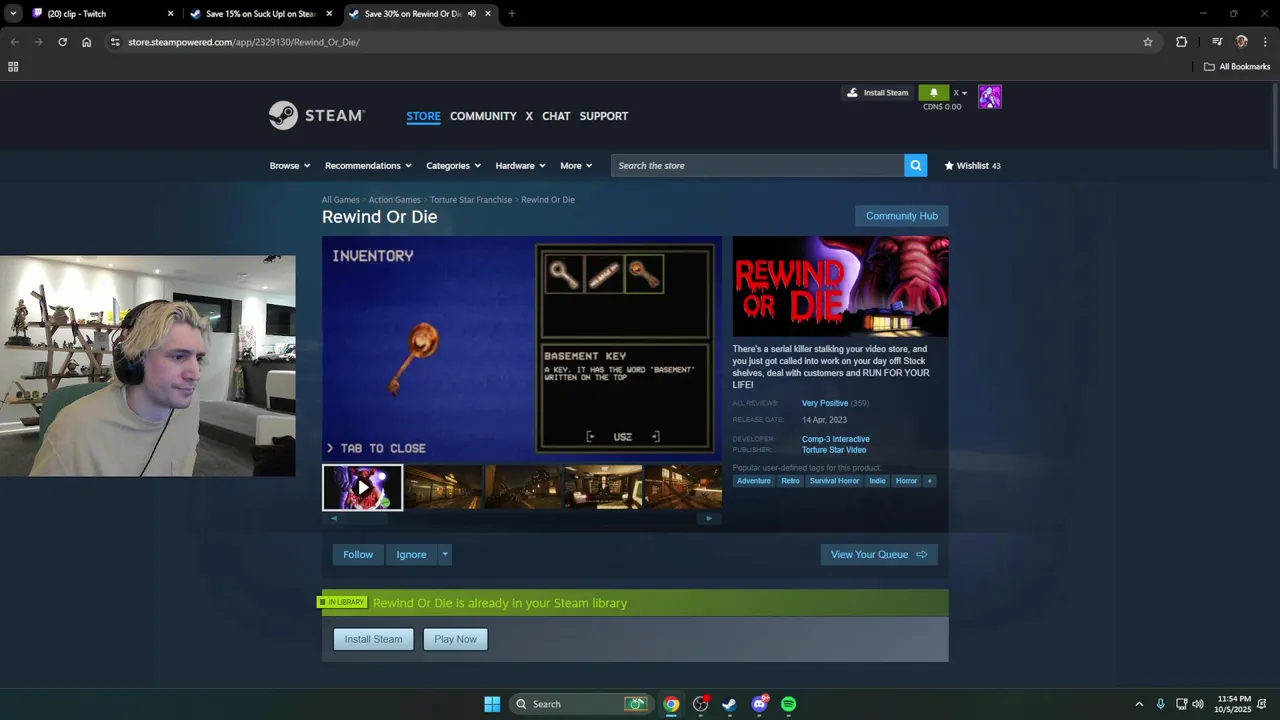1280x720 pixels.
Task: Click Play Now
Action: coord(455,639)
